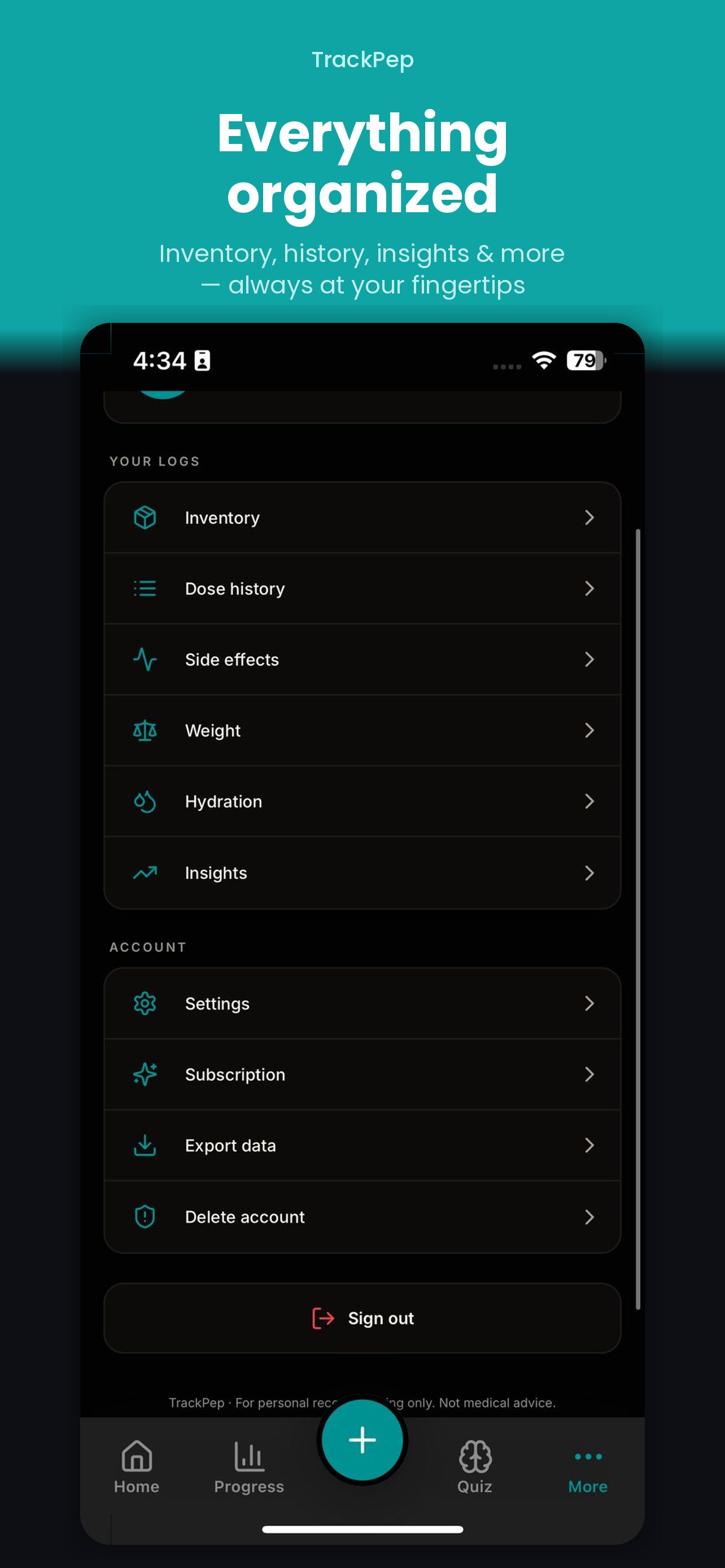The height and width of the screenshot is (1568, 725).
Task: Tap the Dose history list icon
Action: (145, 589)
